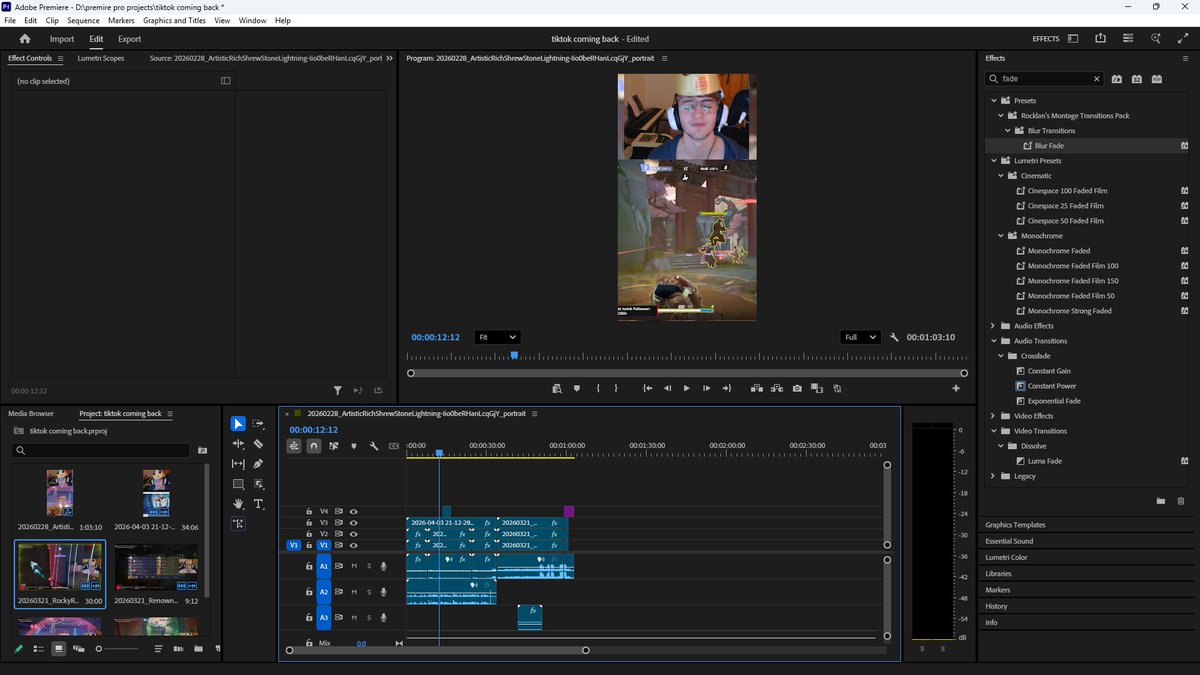Image resolution: width=1200 pixels, height=675 pixels.
Task: Collapse the Blur Transitions folder
Action: (x=1009, y=130)
